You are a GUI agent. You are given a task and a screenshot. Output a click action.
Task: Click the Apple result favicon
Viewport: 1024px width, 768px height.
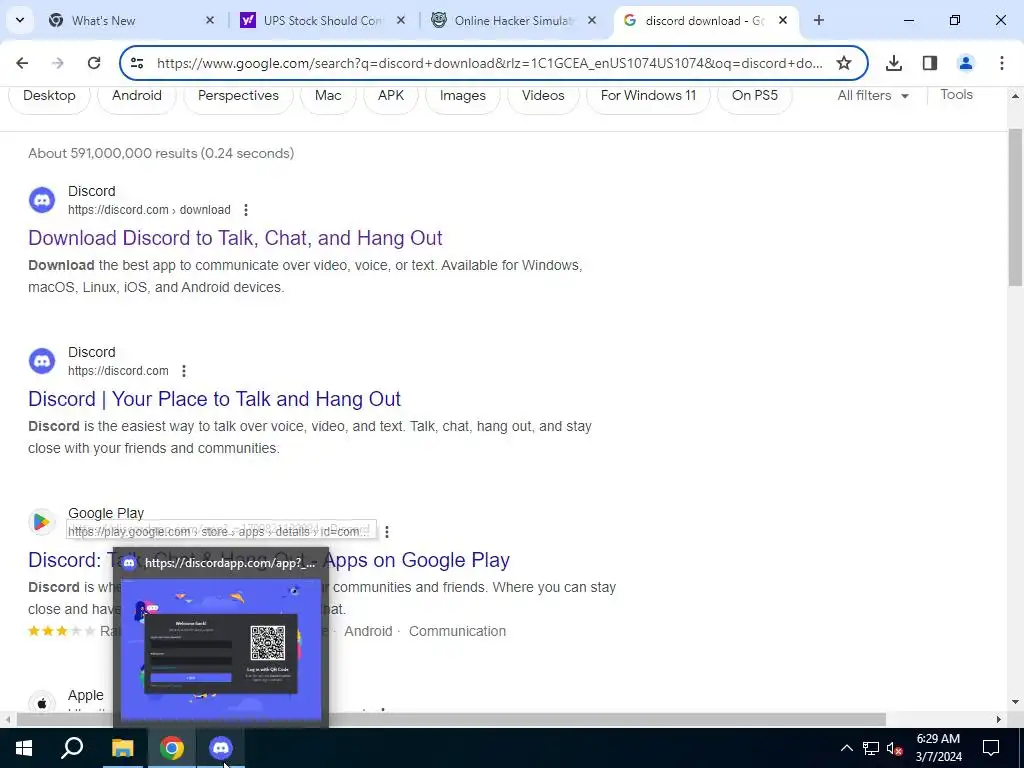[x=42, y=703]
